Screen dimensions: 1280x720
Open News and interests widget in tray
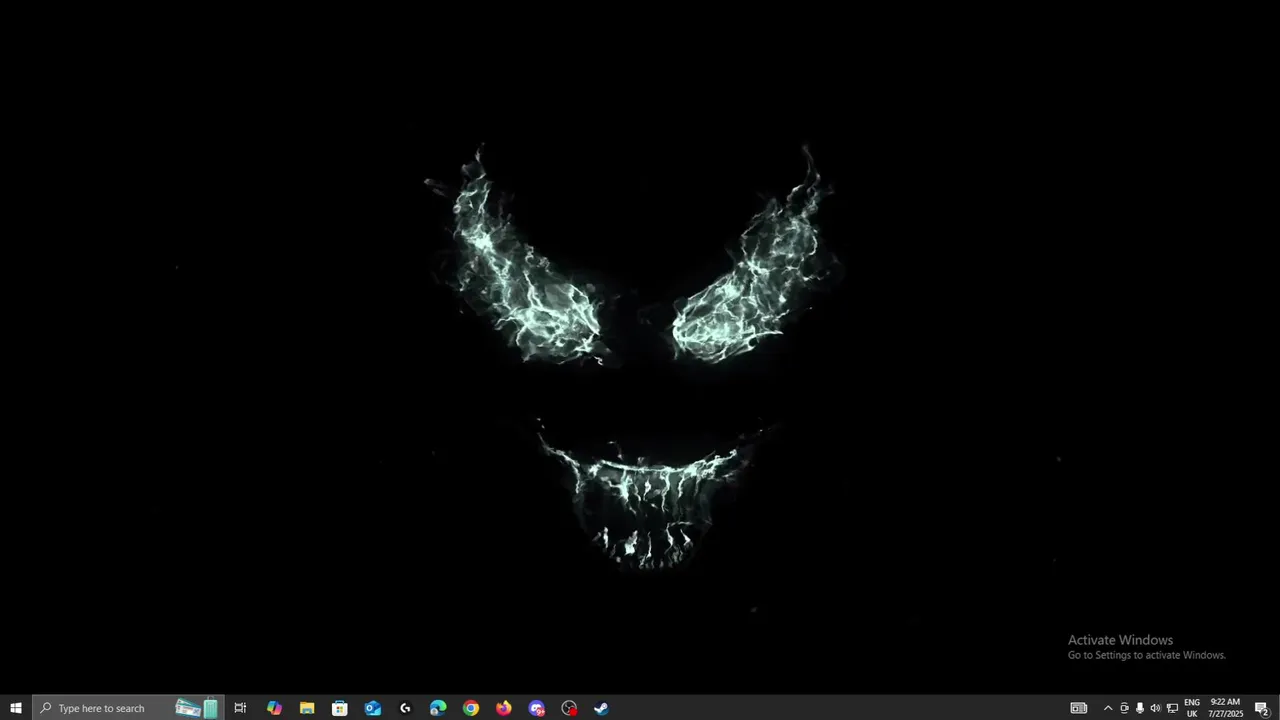1079,708
